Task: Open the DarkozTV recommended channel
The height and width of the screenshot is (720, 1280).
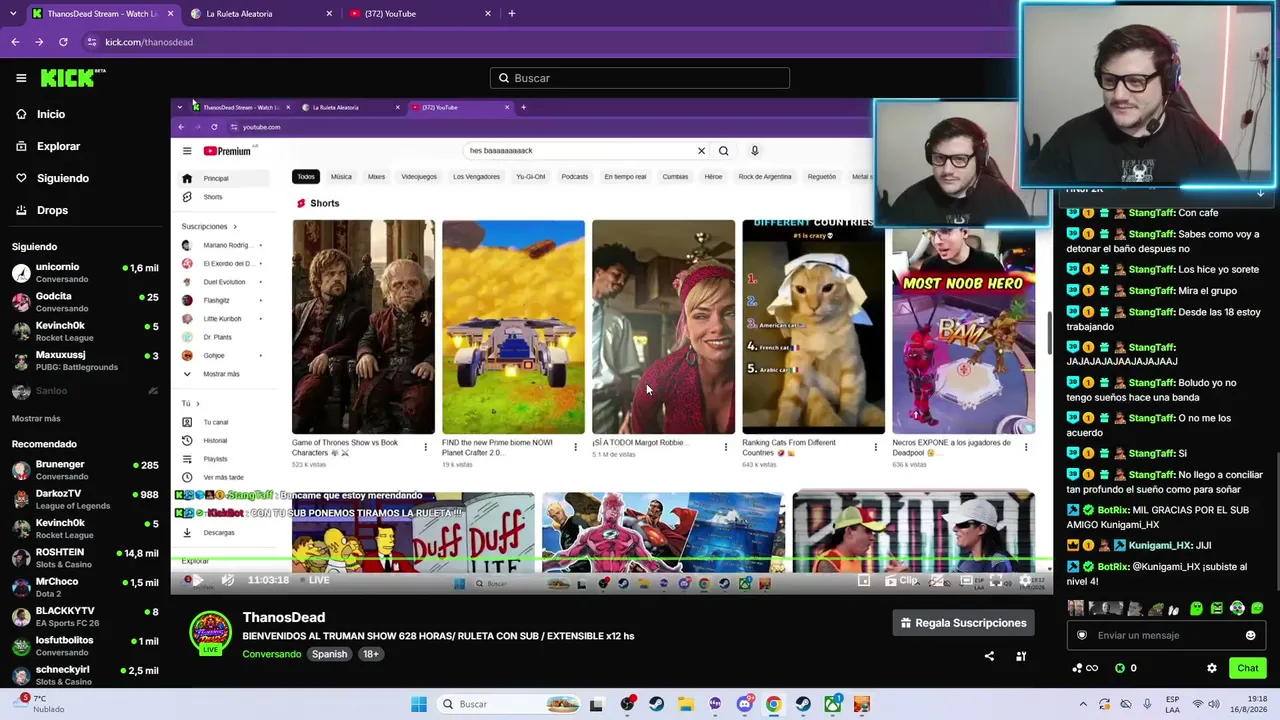Action: [x=85, y=499]
